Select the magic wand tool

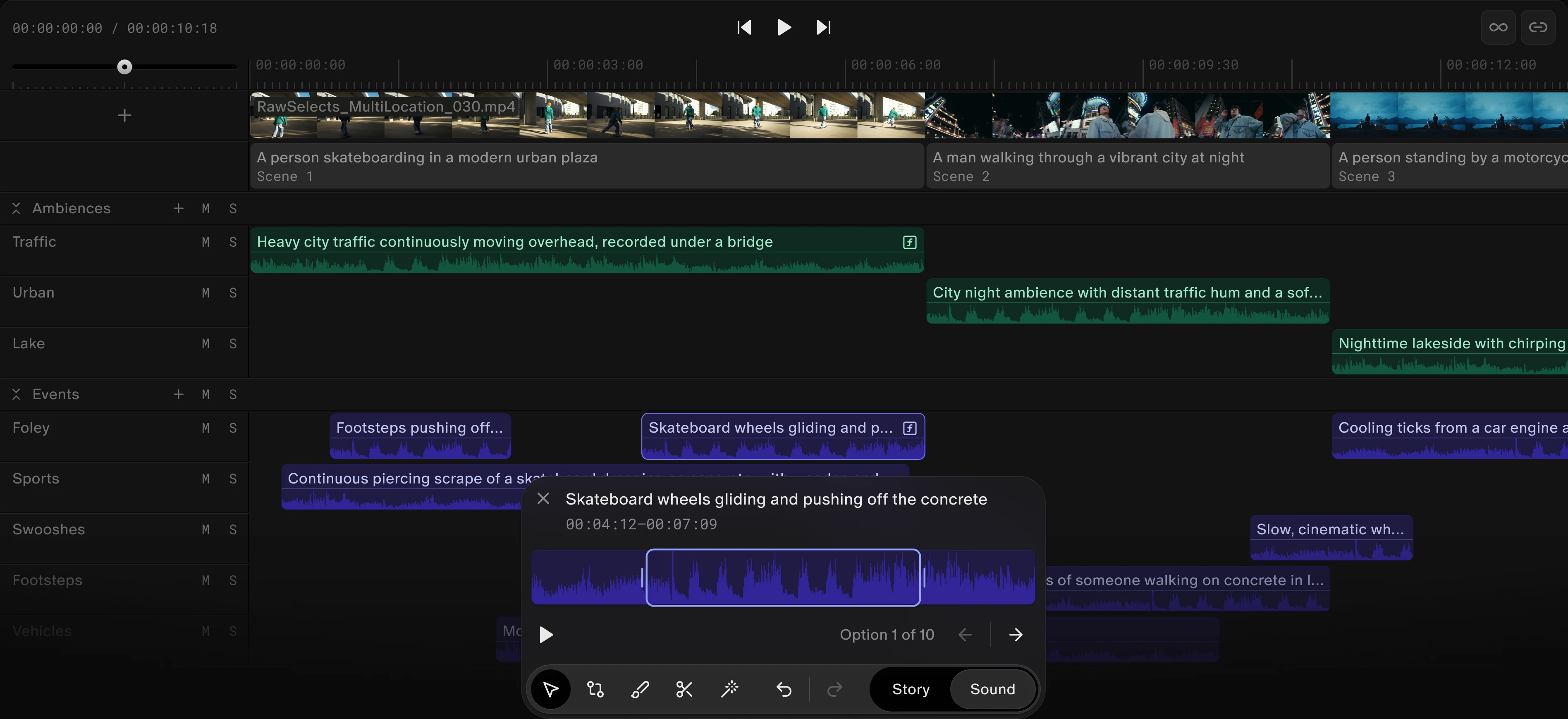pyautogui.click(x=729, y=689)
